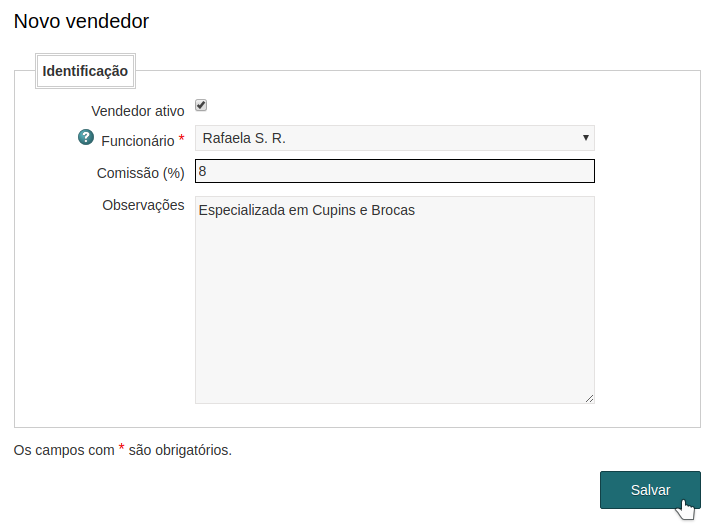711x525 pixels.
Task: Click the selected name Rafaela S. R.
Action: tap(244, 138)
